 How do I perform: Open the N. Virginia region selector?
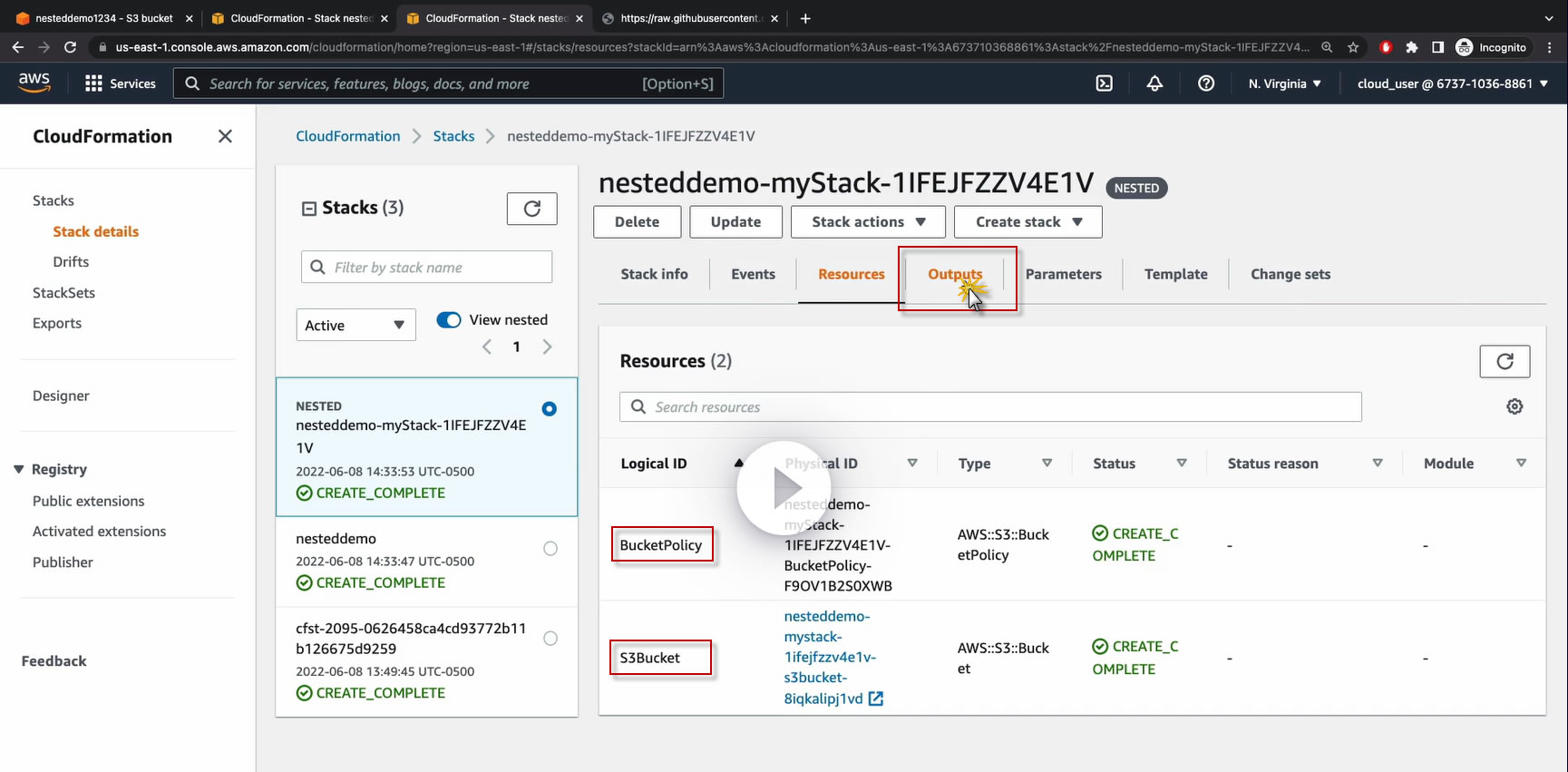coord(1284,83)
